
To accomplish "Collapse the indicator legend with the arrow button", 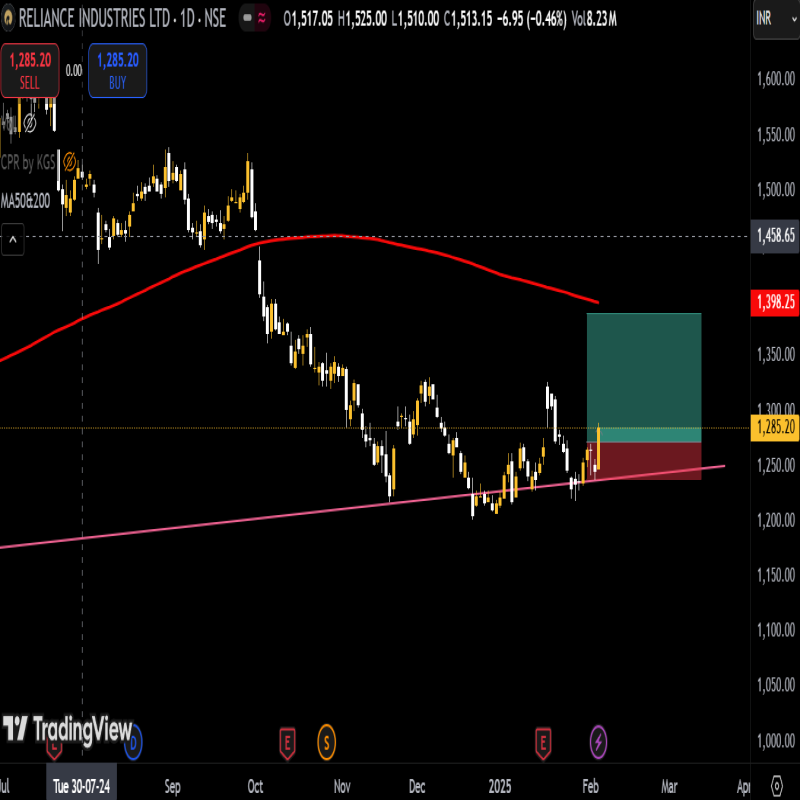I will tap(13, 239).
